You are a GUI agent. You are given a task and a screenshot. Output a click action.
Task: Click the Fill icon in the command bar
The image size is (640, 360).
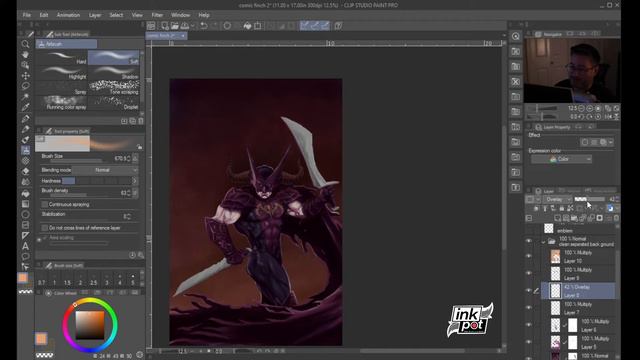pyautogui.click(x=247, y=26)
